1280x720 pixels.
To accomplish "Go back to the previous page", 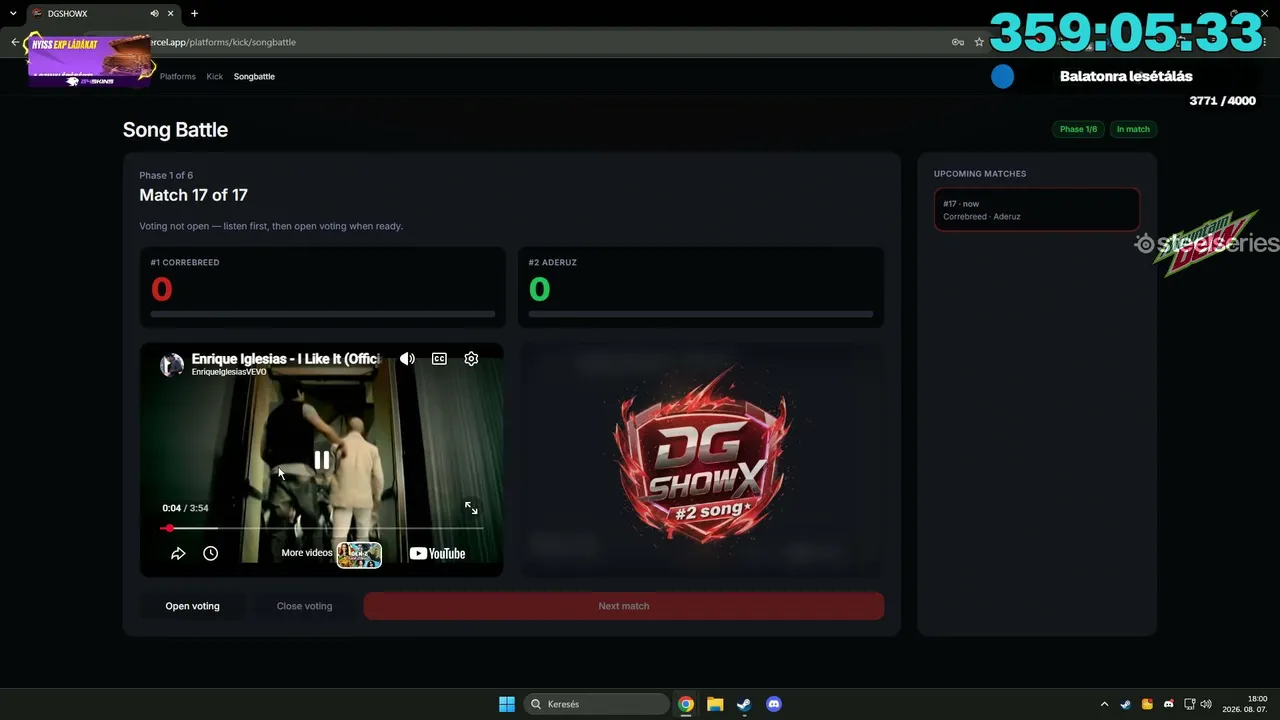I will [x=14, y=42].
